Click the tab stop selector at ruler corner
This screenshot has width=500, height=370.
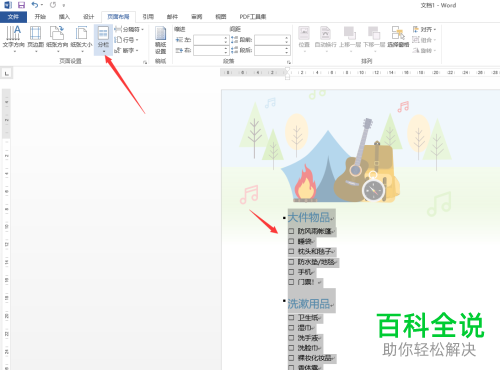7,73
